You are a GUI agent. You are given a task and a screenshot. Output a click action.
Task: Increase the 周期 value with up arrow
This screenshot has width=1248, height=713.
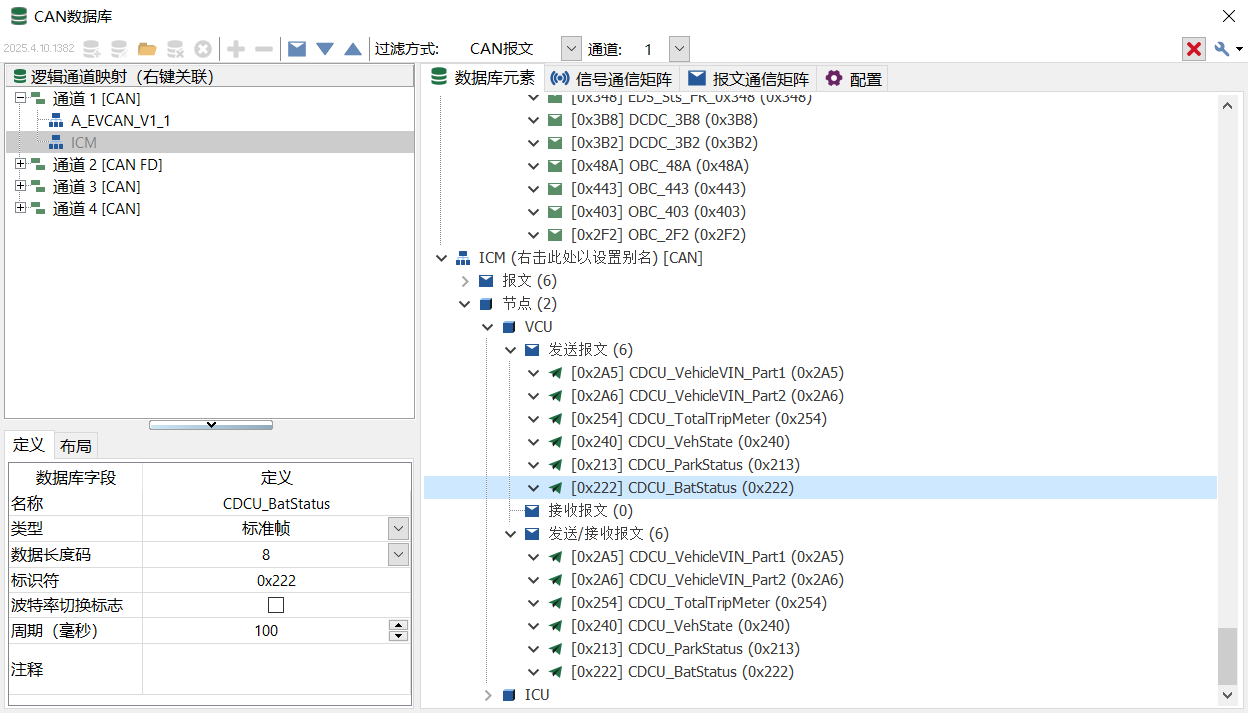click(399, 625)
